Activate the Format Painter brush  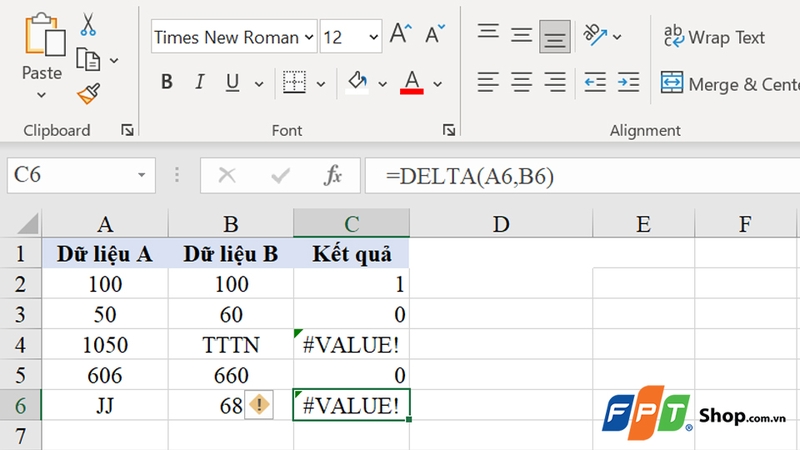click(x=88, y=93)
